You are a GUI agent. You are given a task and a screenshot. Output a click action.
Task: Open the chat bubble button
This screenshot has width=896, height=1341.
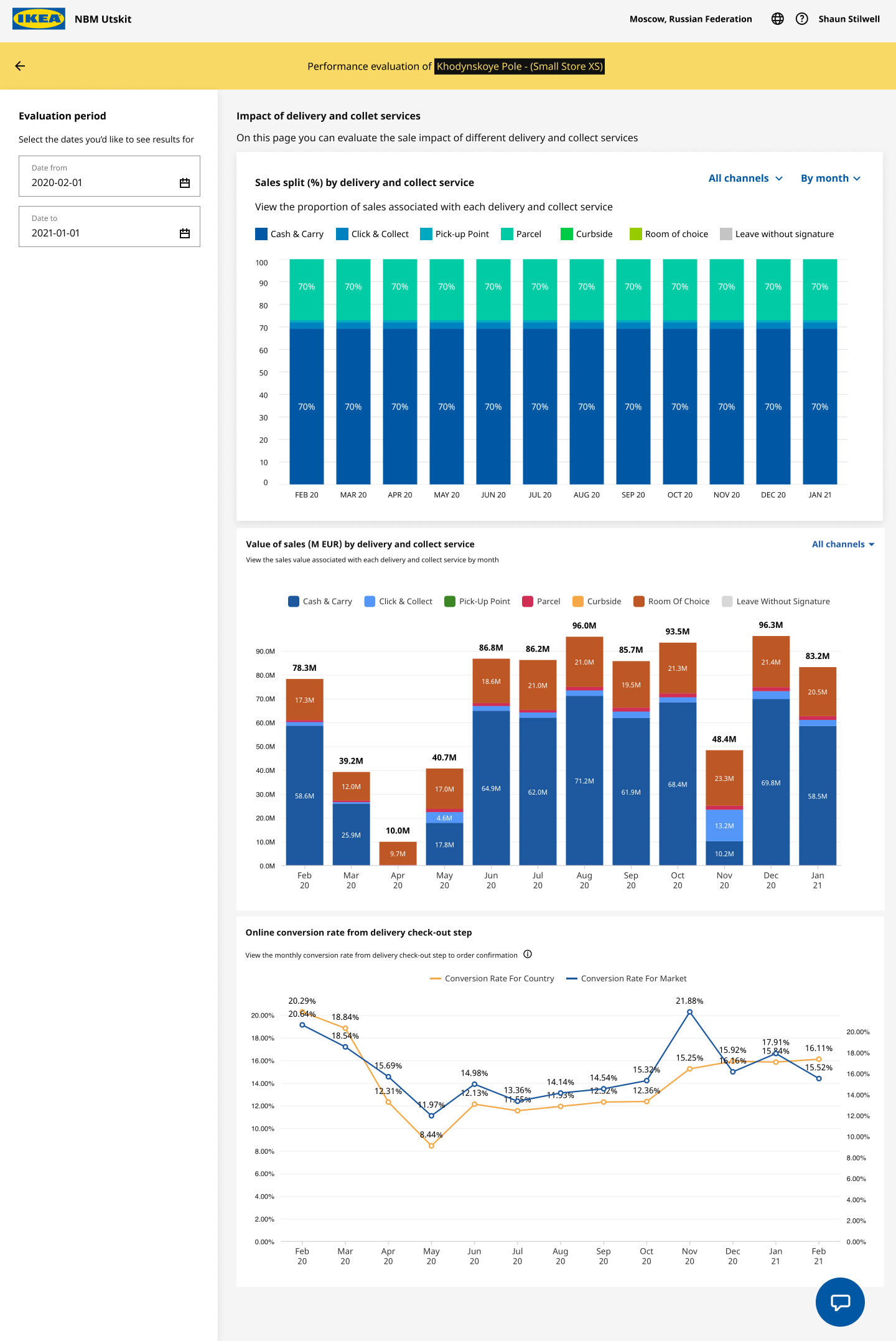(840, 1302)
